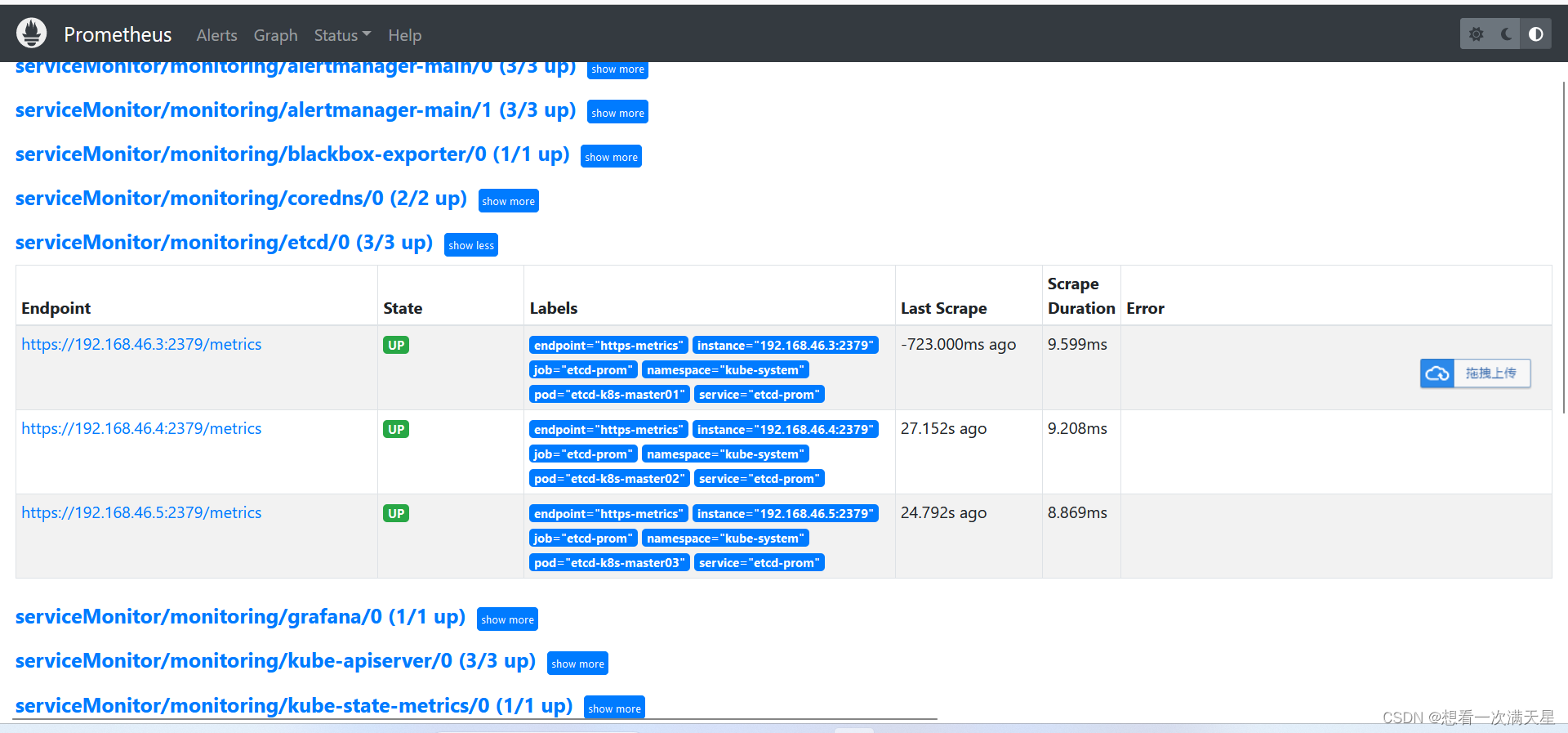Expand grafana/0 with show more

(507, 619)
